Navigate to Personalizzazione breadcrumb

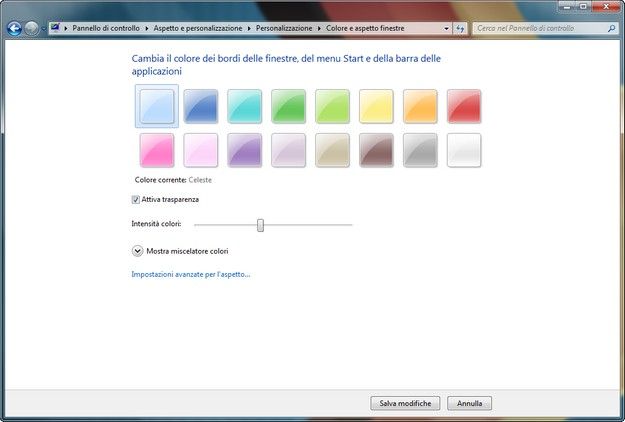(x=284, y=28)
